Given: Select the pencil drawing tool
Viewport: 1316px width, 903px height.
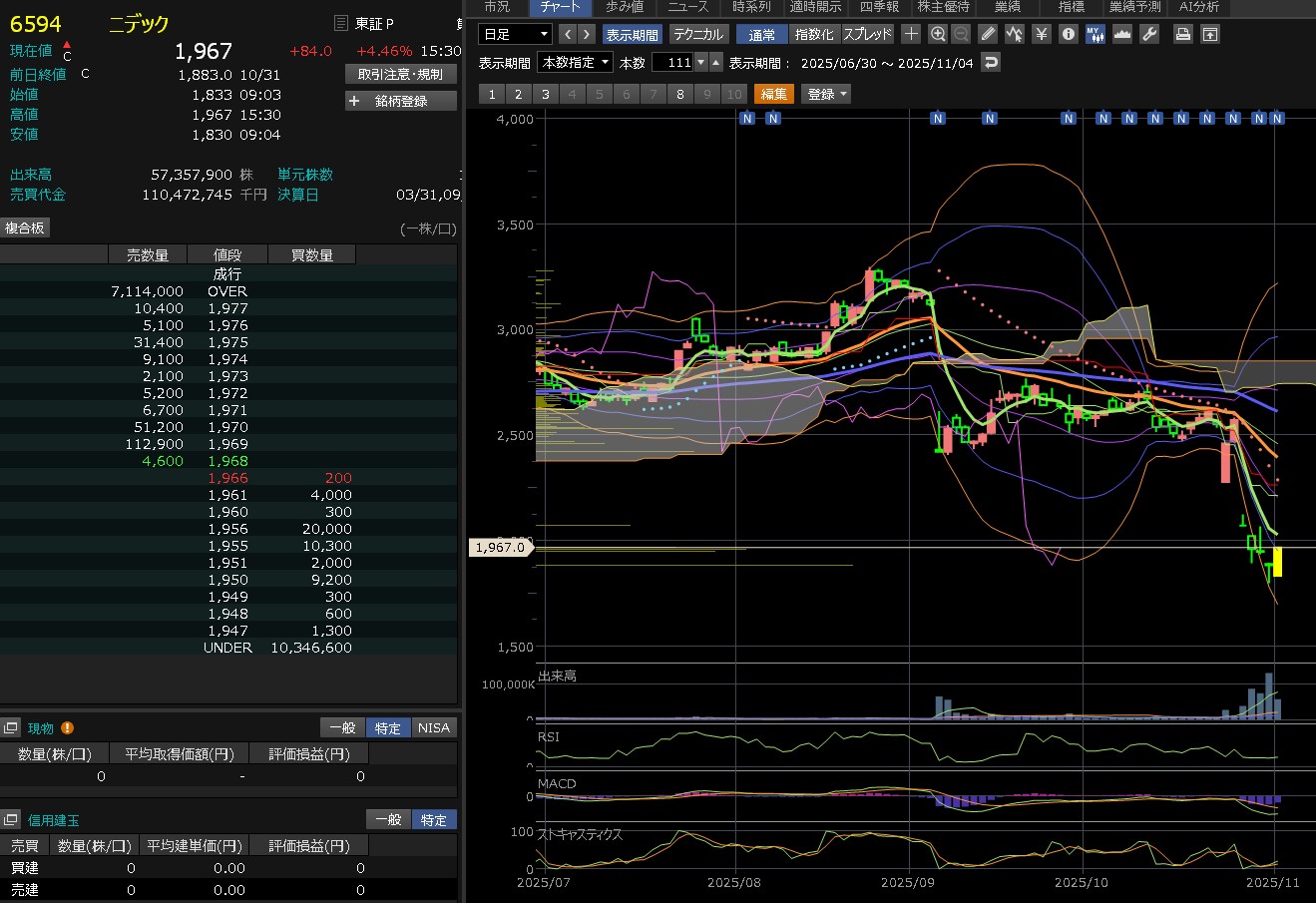Looking at the screenshot, I should click(988, 34).
